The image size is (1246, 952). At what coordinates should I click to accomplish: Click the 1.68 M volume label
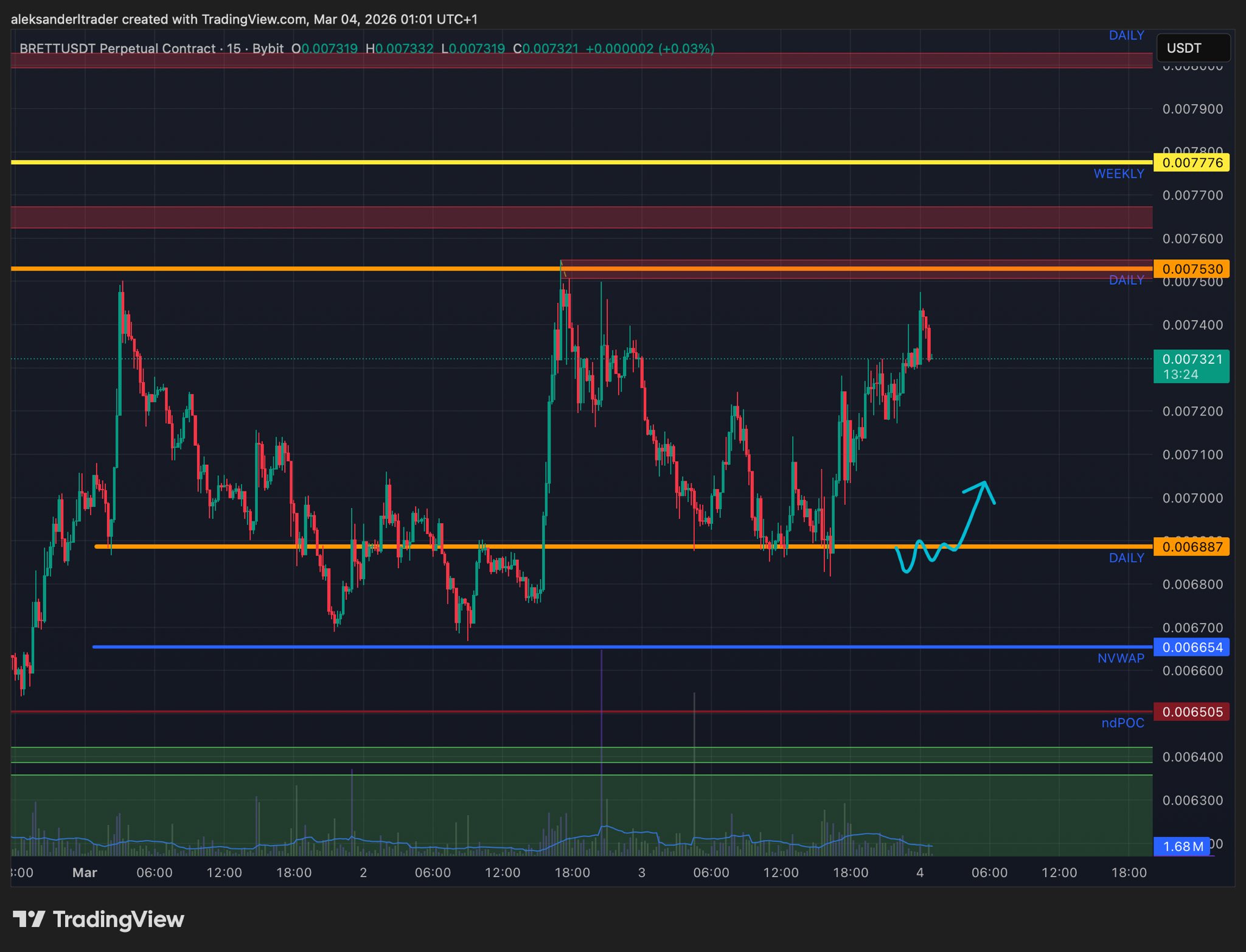click(x=1182, y=846)
